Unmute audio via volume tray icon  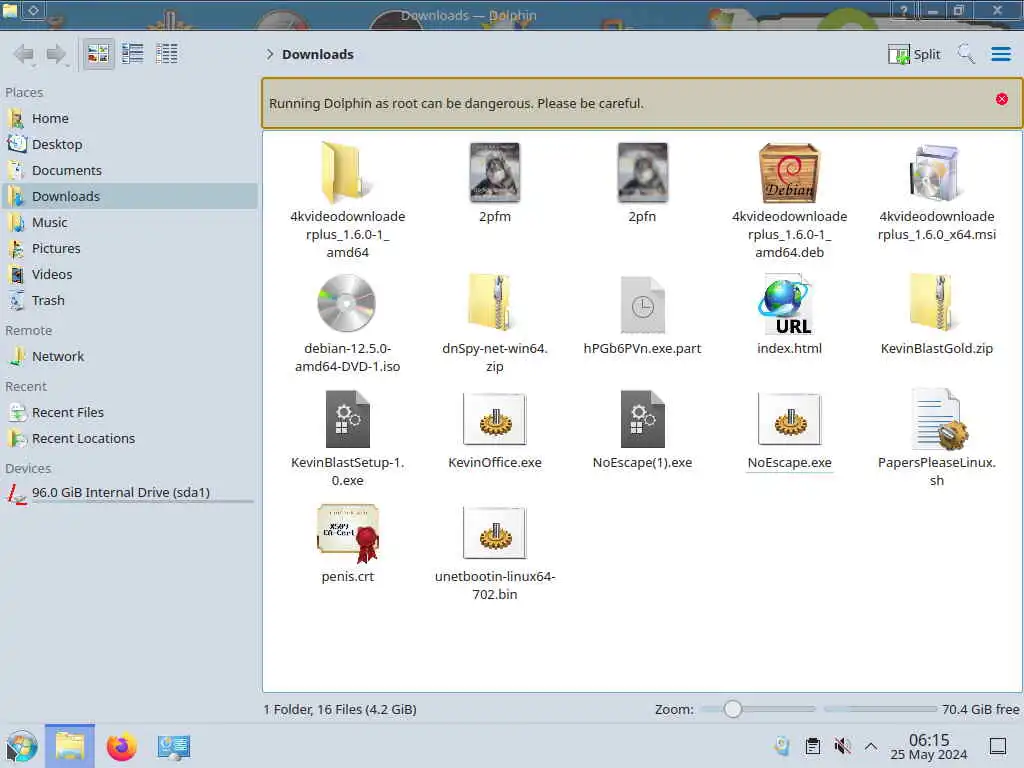[x=842, y=746]
